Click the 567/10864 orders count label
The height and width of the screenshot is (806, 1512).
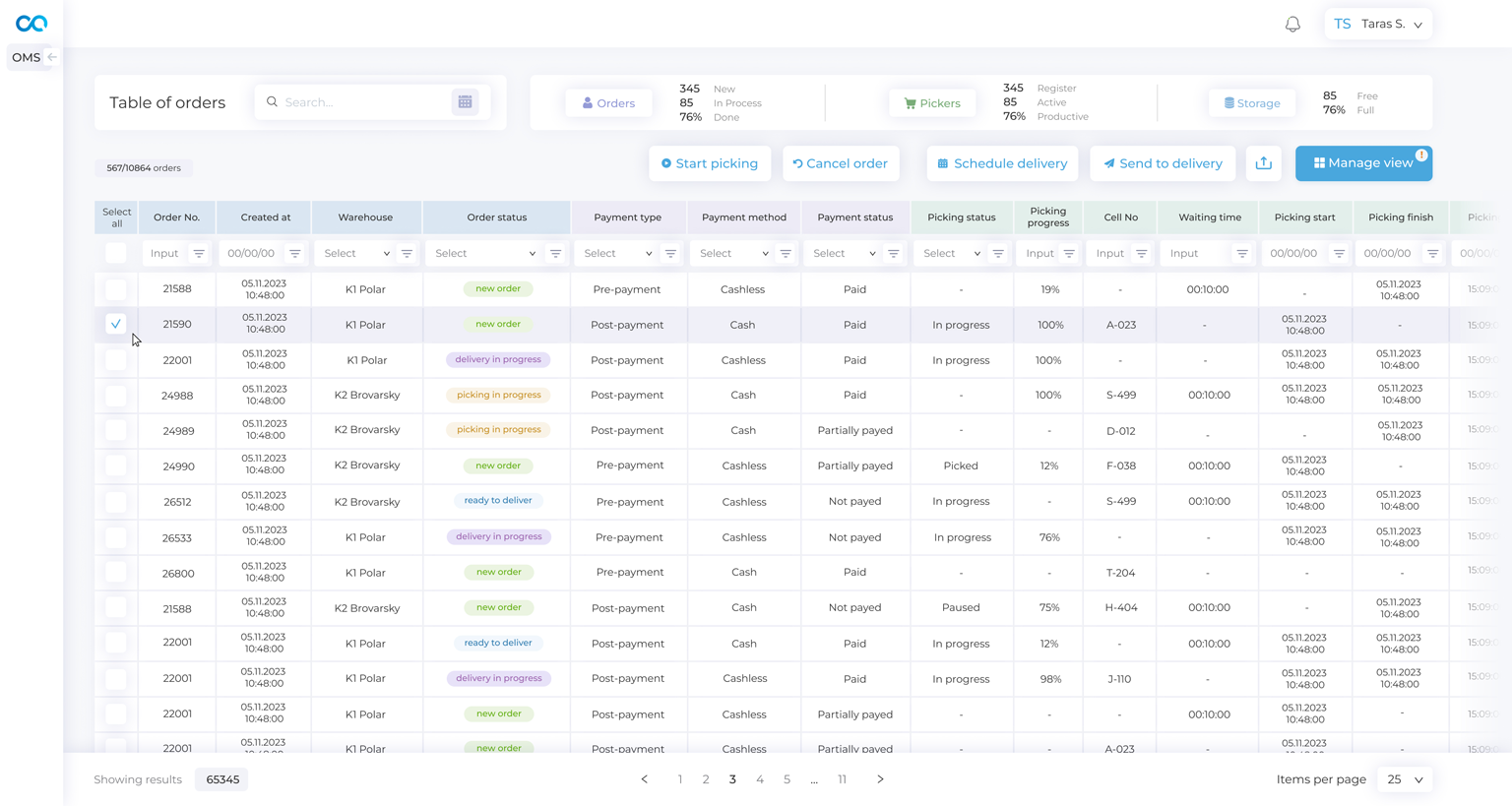tap(144, 168)
